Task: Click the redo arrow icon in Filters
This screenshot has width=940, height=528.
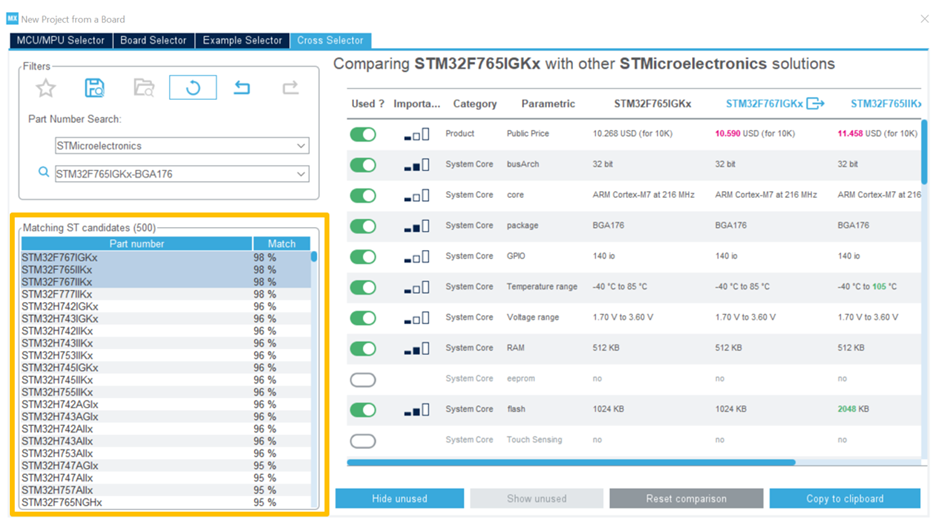Action: tap(290, 88)
